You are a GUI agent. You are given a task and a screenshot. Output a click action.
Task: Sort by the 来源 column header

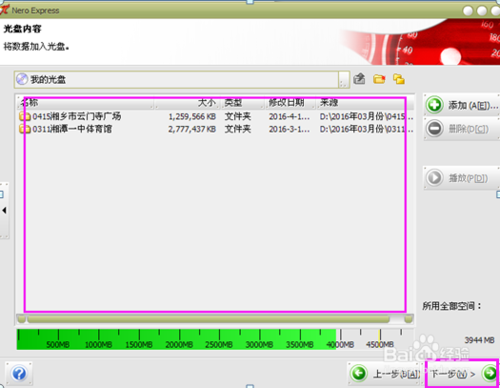coord(365,103)
